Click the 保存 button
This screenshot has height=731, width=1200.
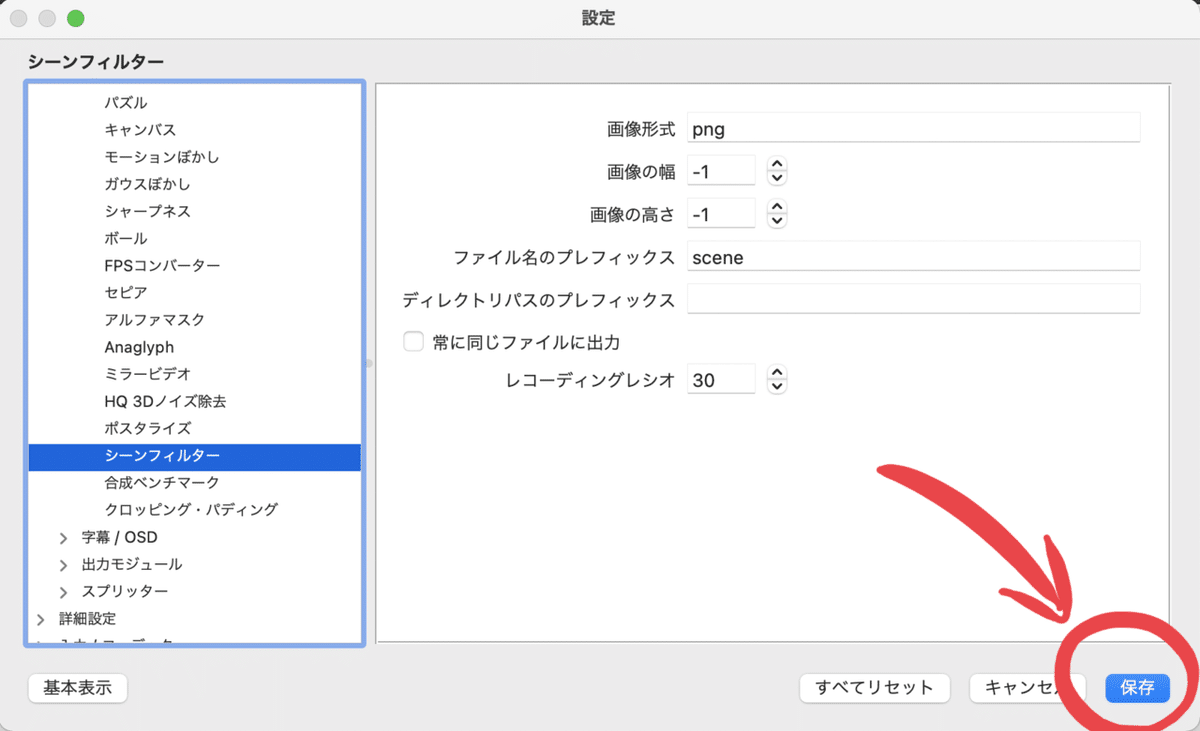click(x=1137, y=688)
